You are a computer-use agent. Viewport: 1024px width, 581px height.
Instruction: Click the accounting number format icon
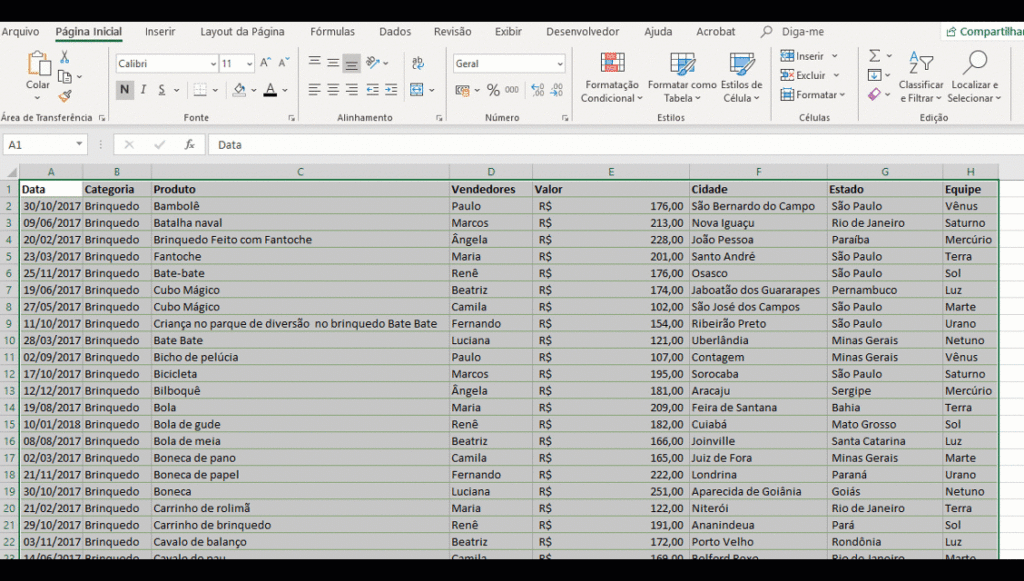tap(462, 90)
